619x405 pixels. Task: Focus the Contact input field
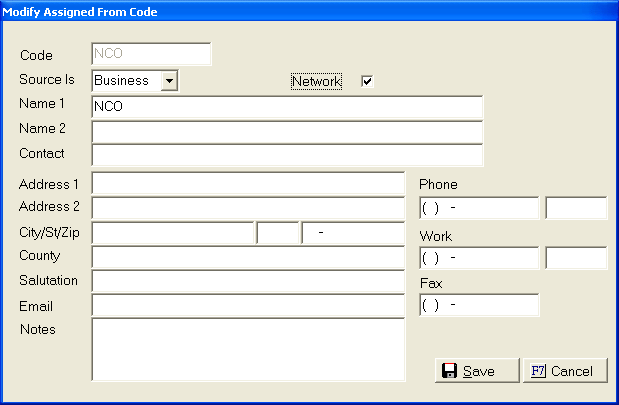[287, 155]
